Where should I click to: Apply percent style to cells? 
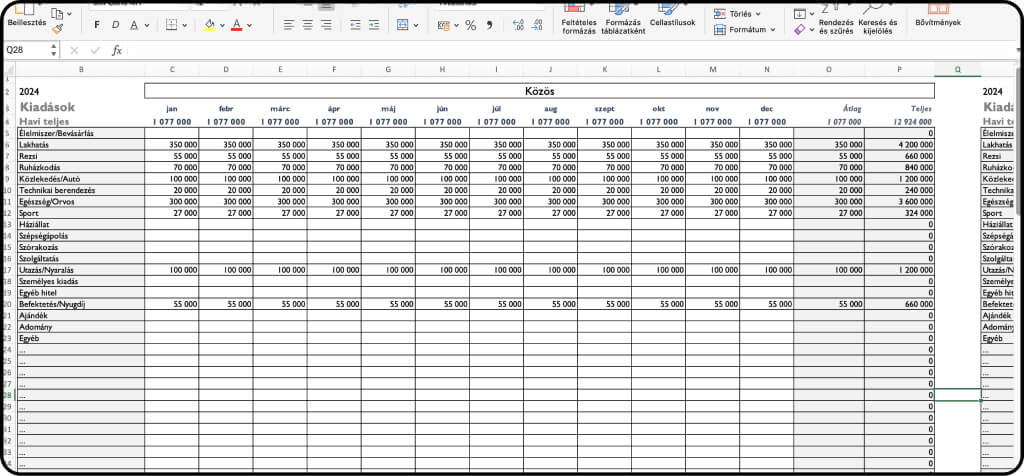click(470, 25)
